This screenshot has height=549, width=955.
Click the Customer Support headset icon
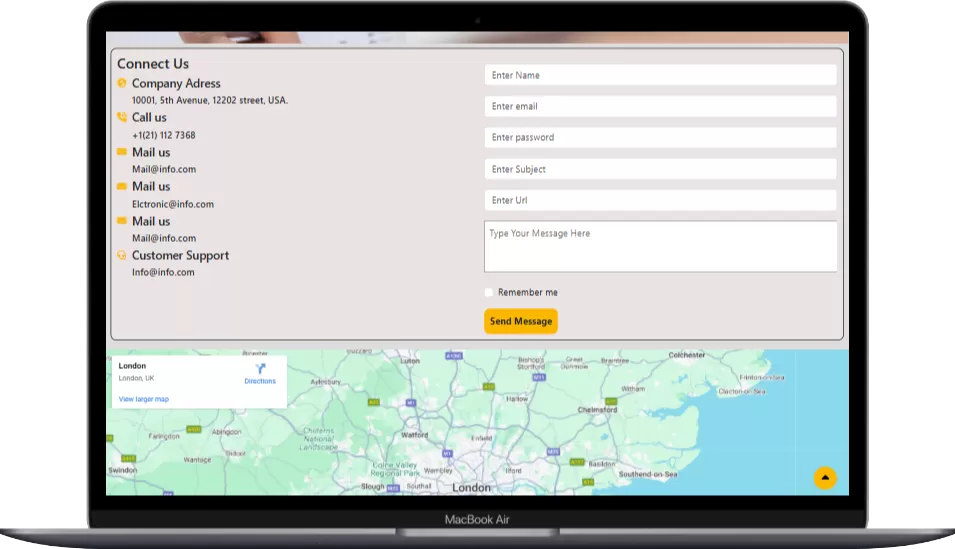[x=122, y=255]
